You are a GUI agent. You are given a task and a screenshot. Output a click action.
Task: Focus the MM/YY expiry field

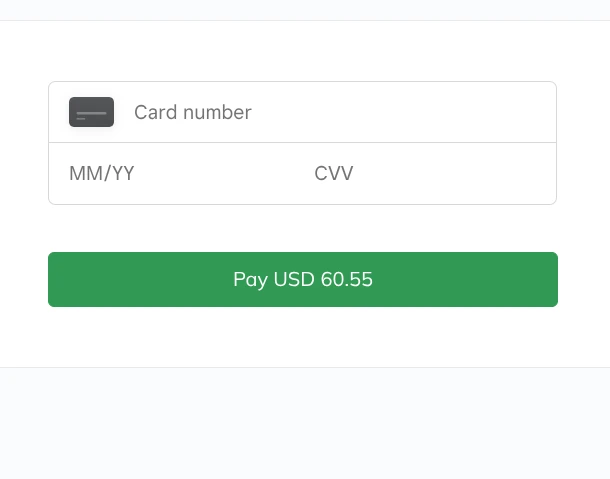(x=170, y=174)
